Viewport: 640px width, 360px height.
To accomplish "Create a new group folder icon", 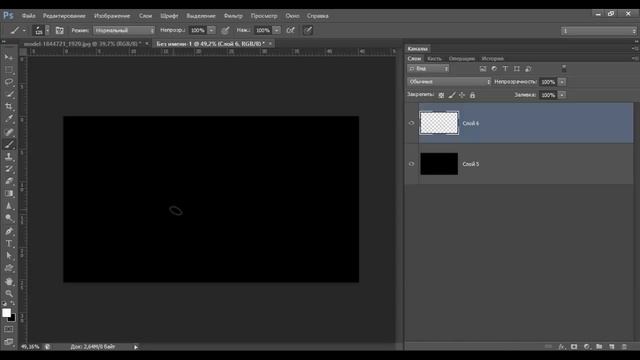I will [599, 347].
